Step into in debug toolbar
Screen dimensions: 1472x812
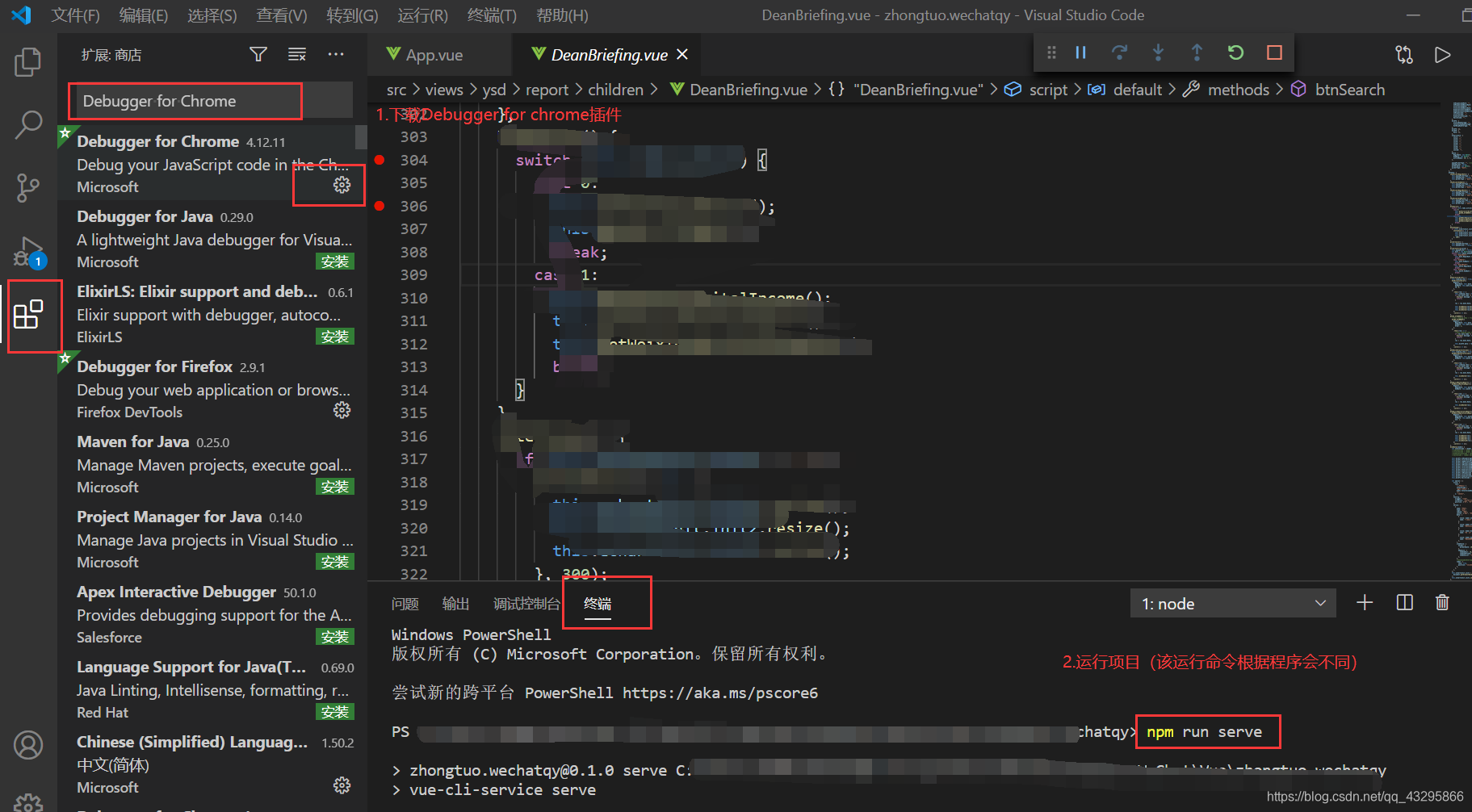point(1158,52)
